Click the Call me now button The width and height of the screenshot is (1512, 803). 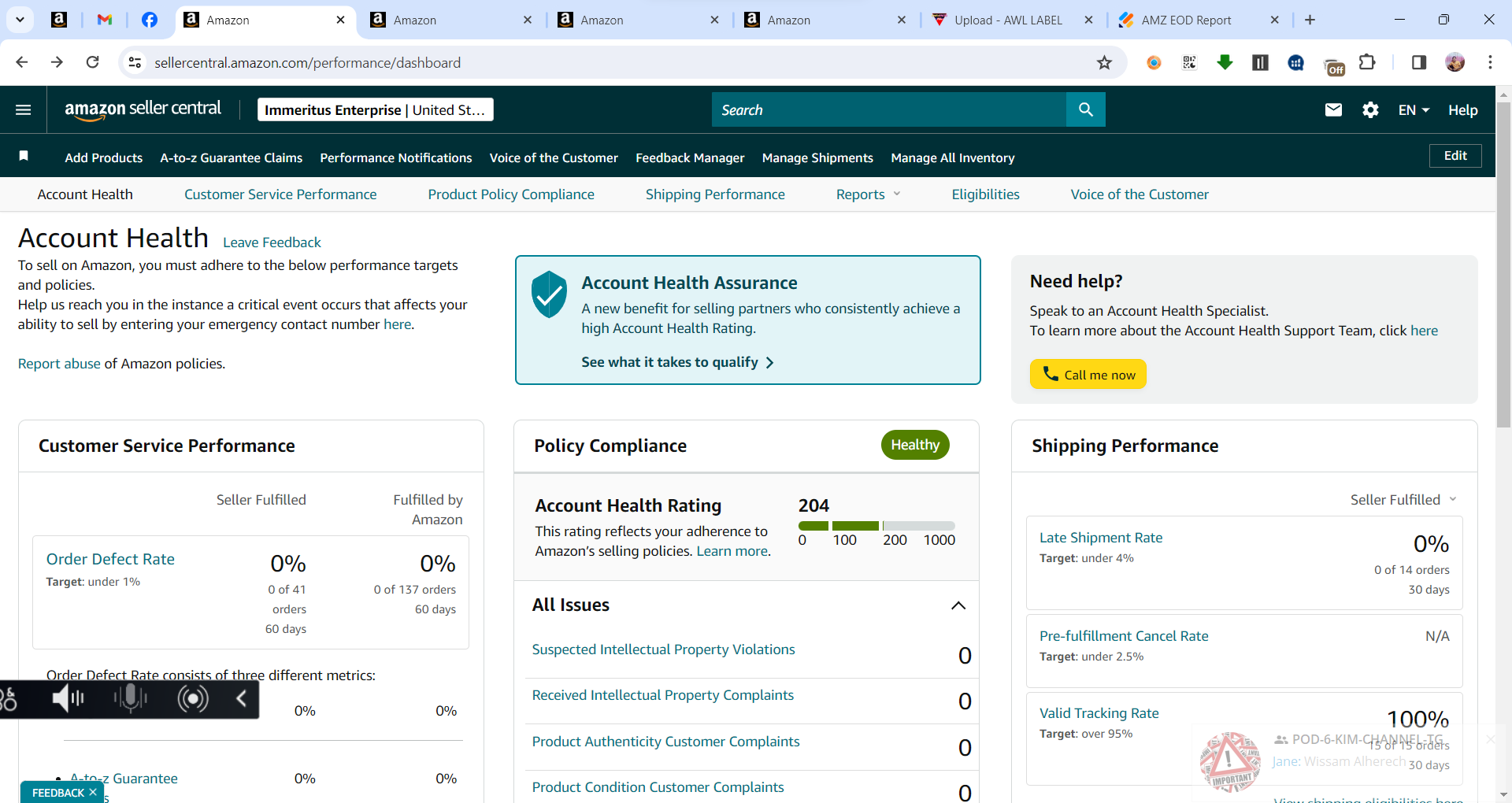click(x=1088, y=374)
